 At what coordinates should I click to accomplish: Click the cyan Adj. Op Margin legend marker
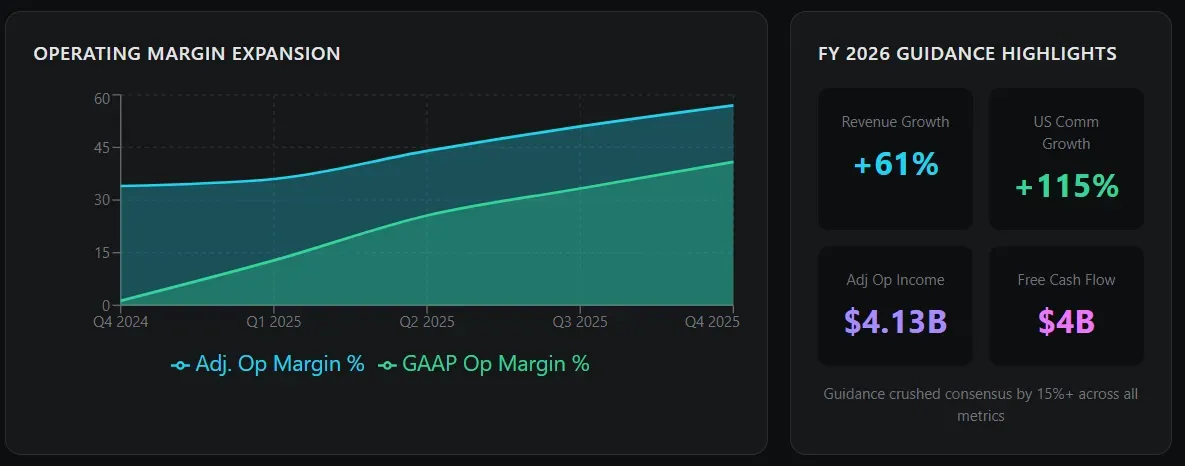point(181,365)
